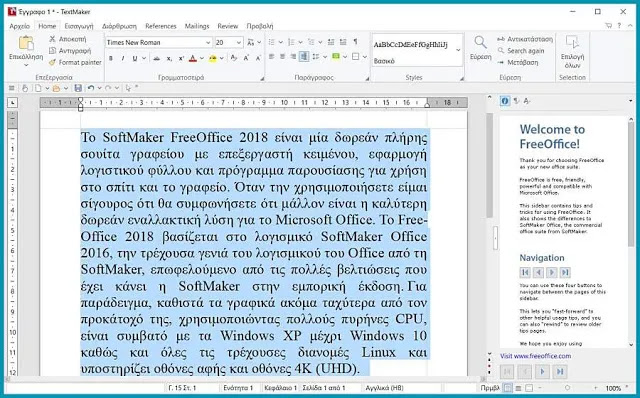Open Visit www.freeoffice.com link
This screenshot has height=398, width=640.
coord(536,356)
